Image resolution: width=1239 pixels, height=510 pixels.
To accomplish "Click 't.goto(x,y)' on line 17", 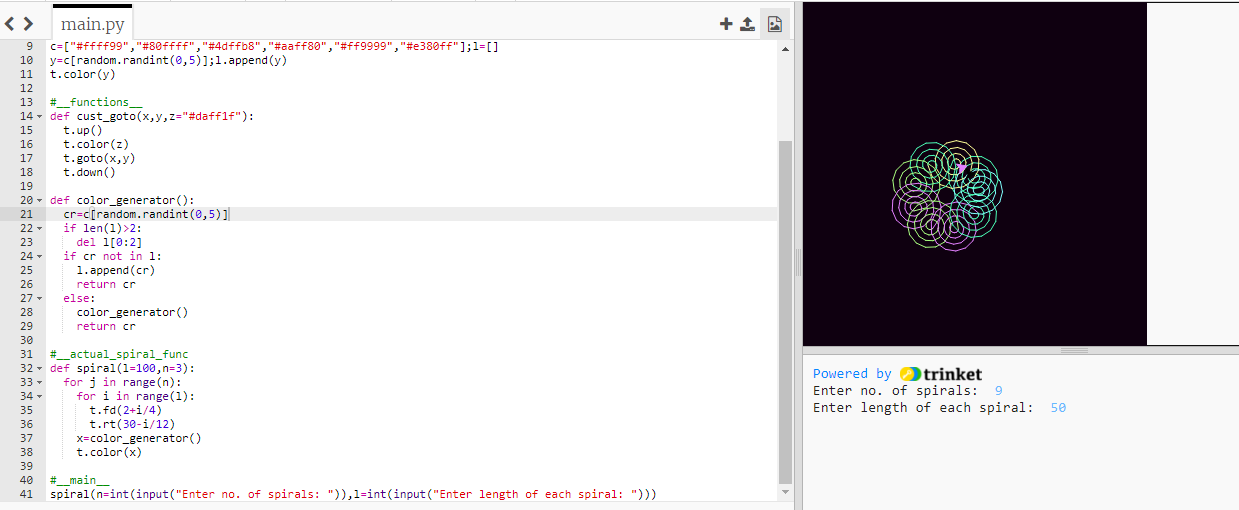I will 99,158.
